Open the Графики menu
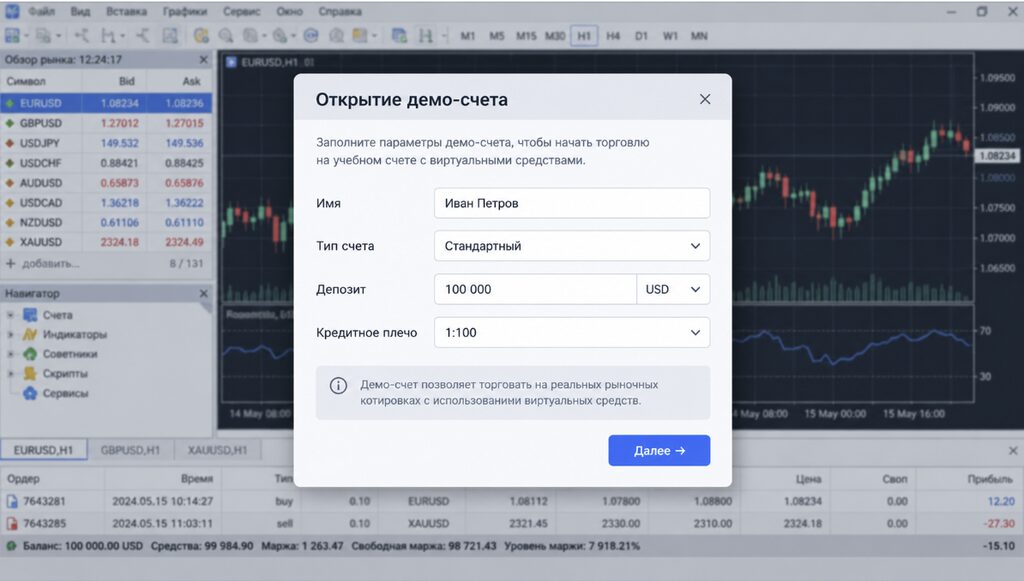 tap(185, 12)
